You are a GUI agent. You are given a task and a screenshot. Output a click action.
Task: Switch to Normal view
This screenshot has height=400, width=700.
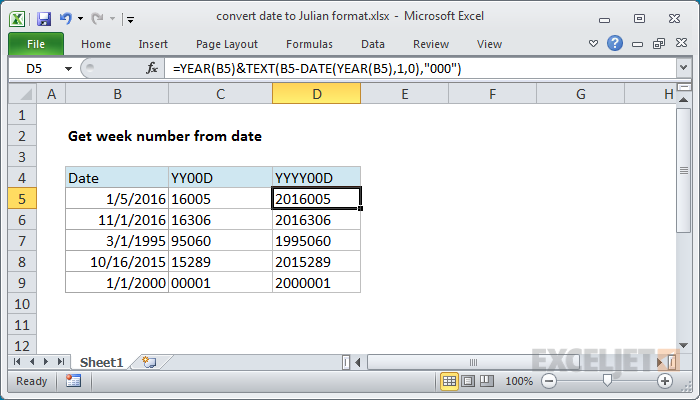click(449, 381)
